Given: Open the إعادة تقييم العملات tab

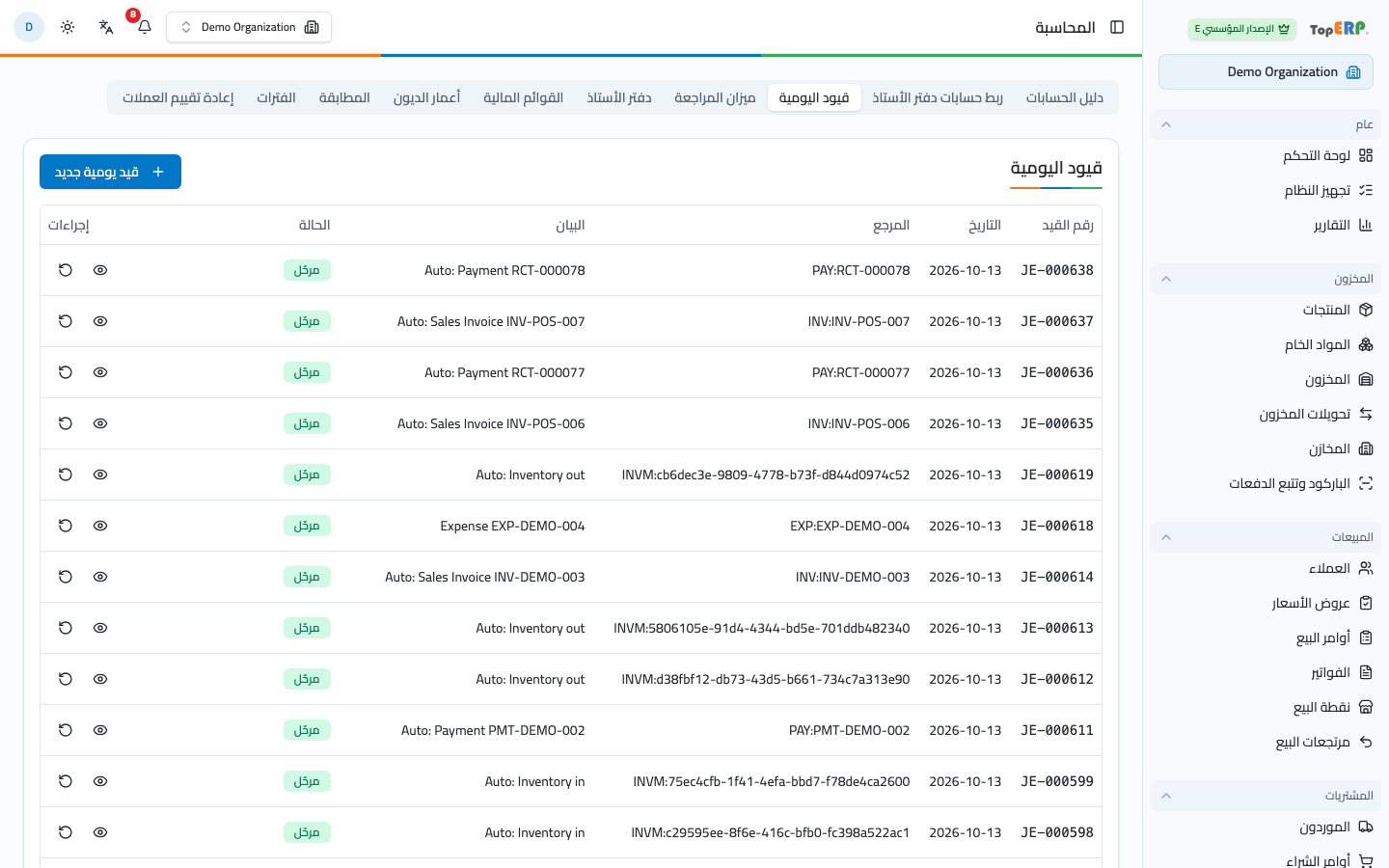Looking at the screenshot, I should click(178, 97).
